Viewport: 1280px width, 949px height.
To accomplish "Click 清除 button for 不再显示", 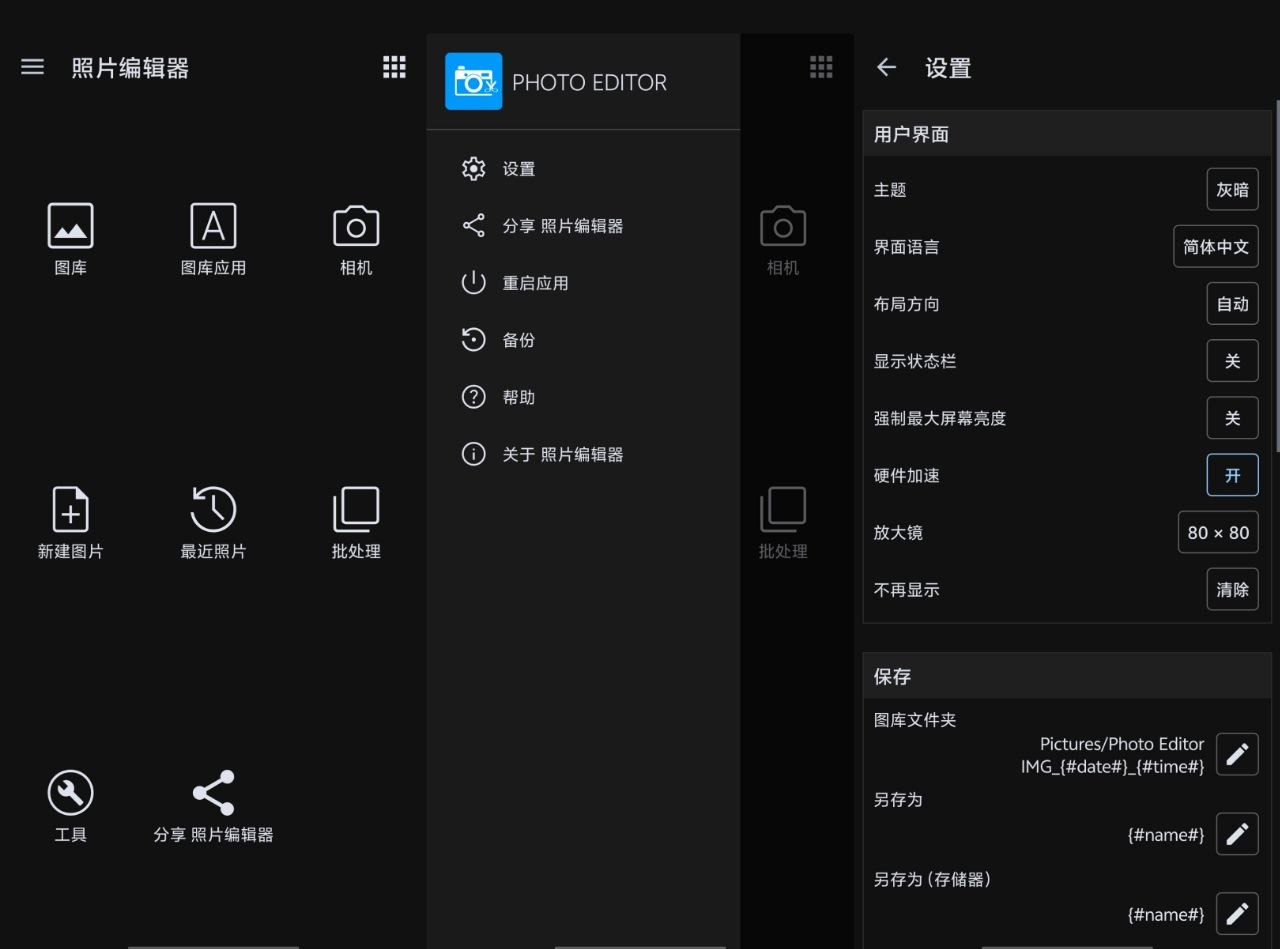I will 1232,590.
